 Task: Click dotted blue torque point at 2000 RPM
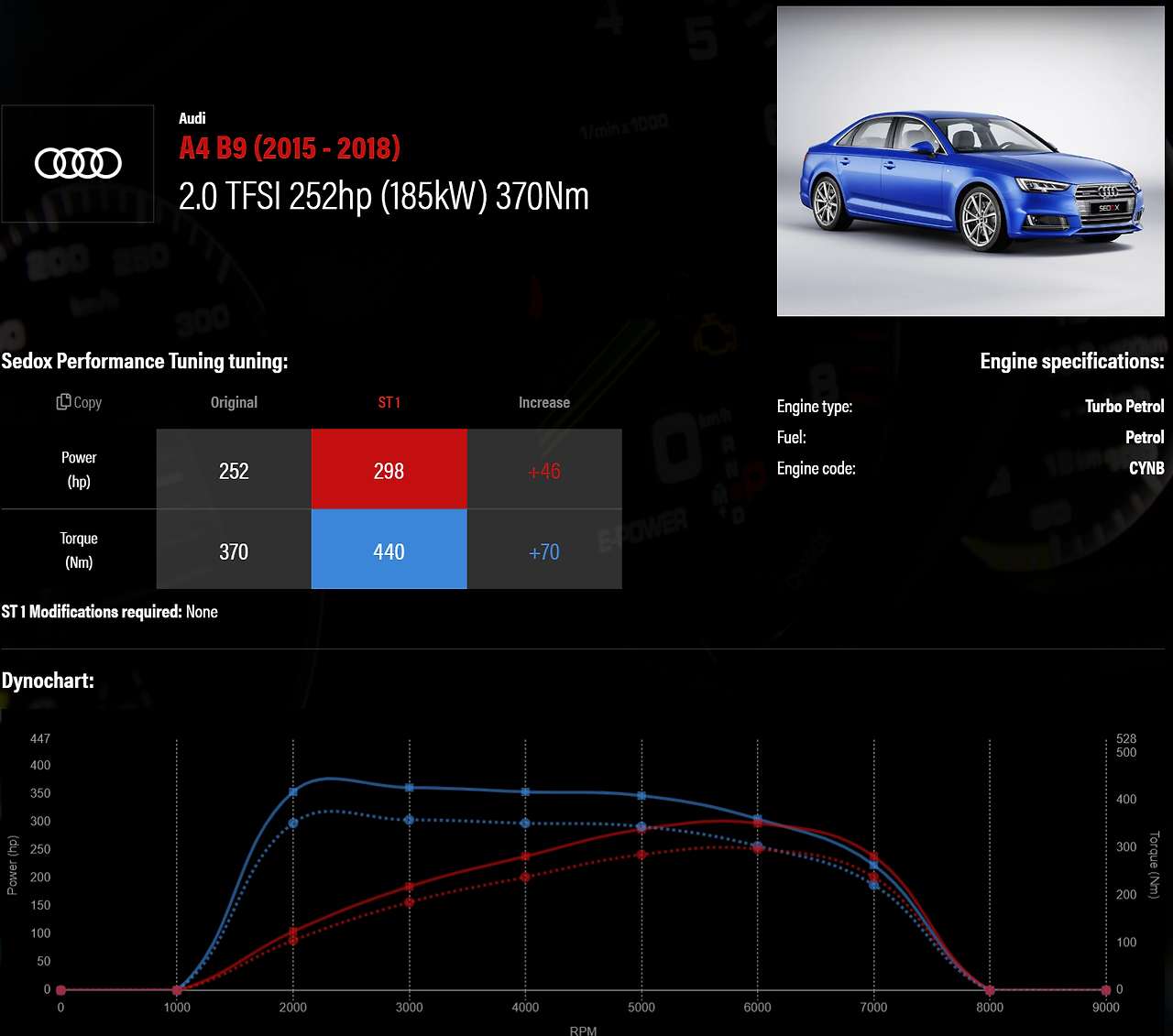[x=293, y=823]
